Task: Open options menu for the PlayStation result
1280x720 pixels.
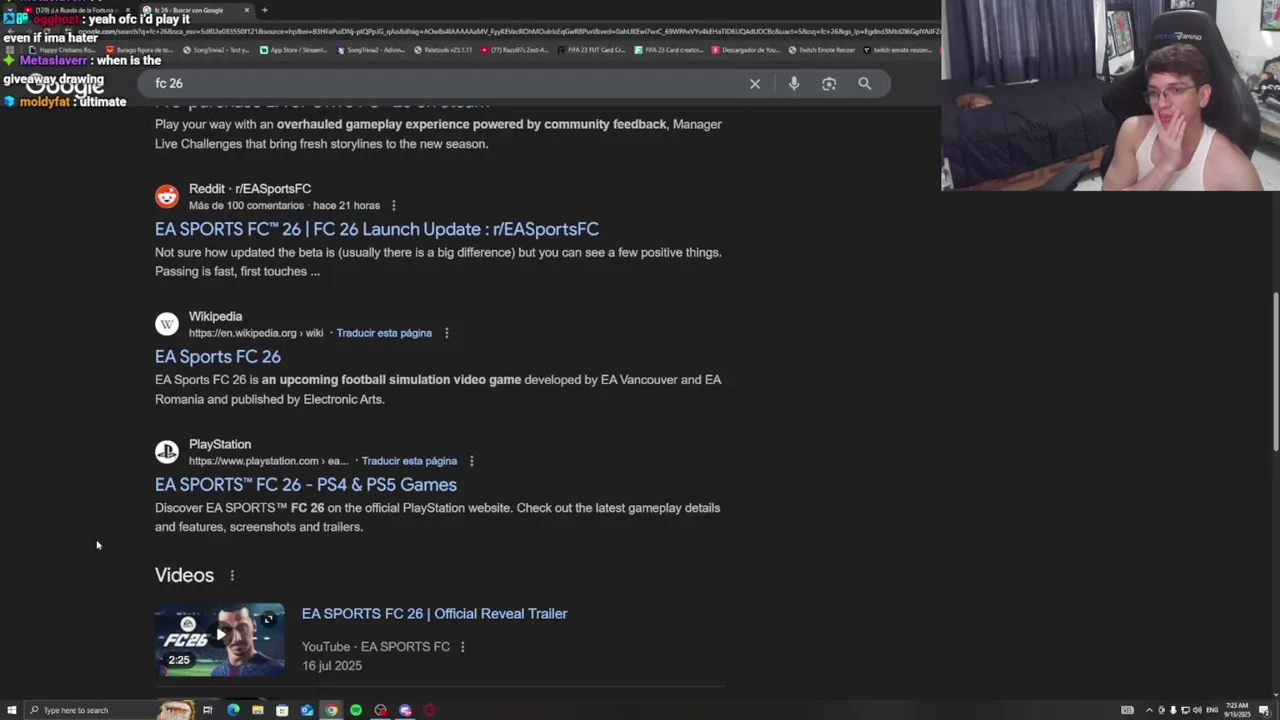Action: [471, 461]
